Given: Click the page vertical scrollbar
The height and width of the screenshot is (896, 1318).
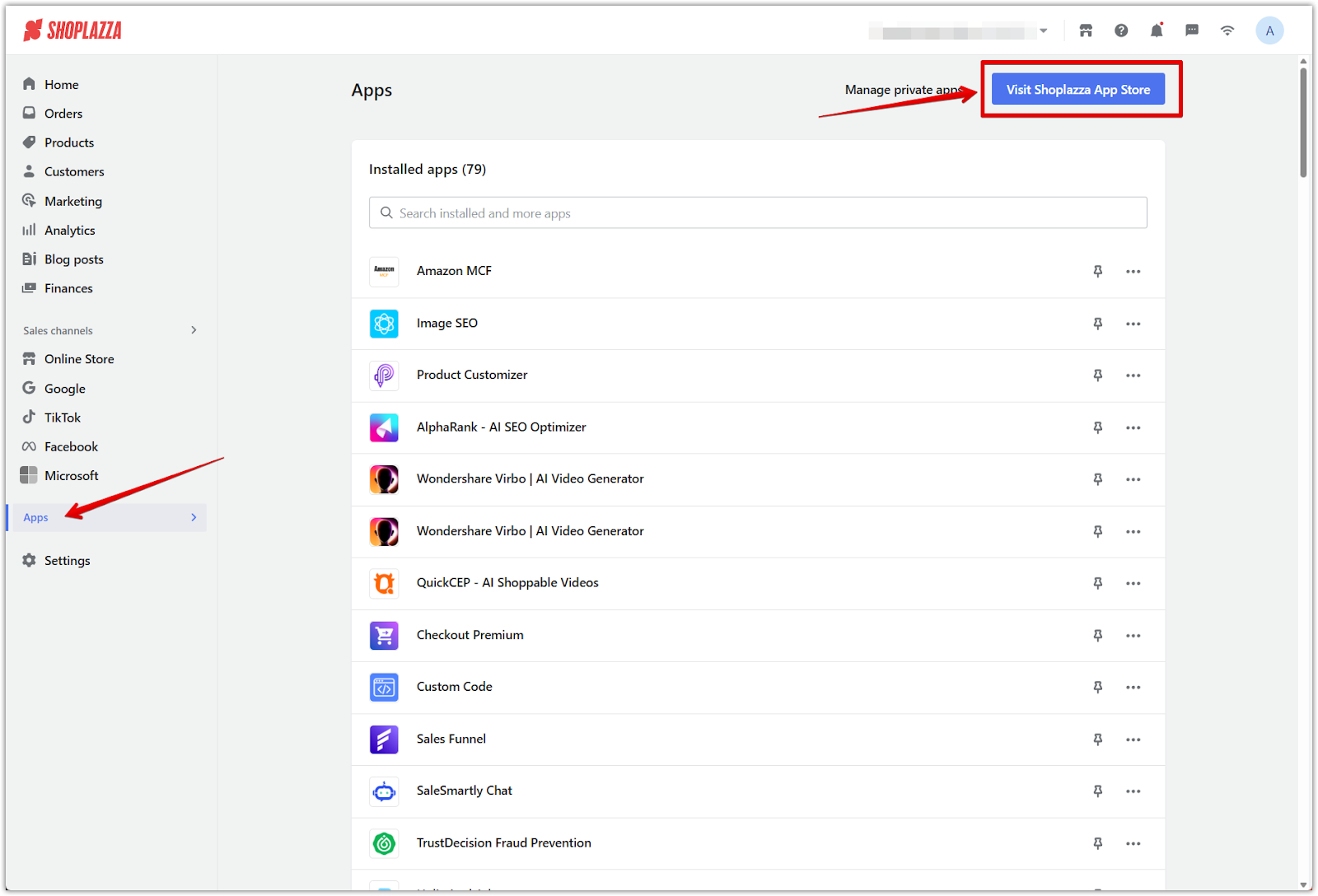Looking at the screenshot, I should point(1303,122).
